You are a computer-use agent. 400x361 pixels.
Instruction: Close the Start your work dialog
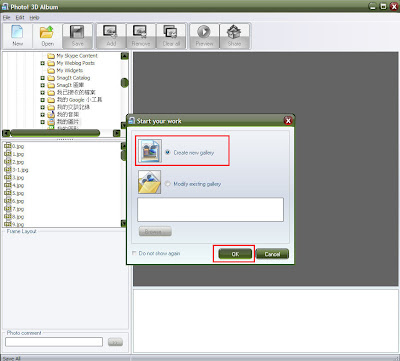click(x=288, y=121)
